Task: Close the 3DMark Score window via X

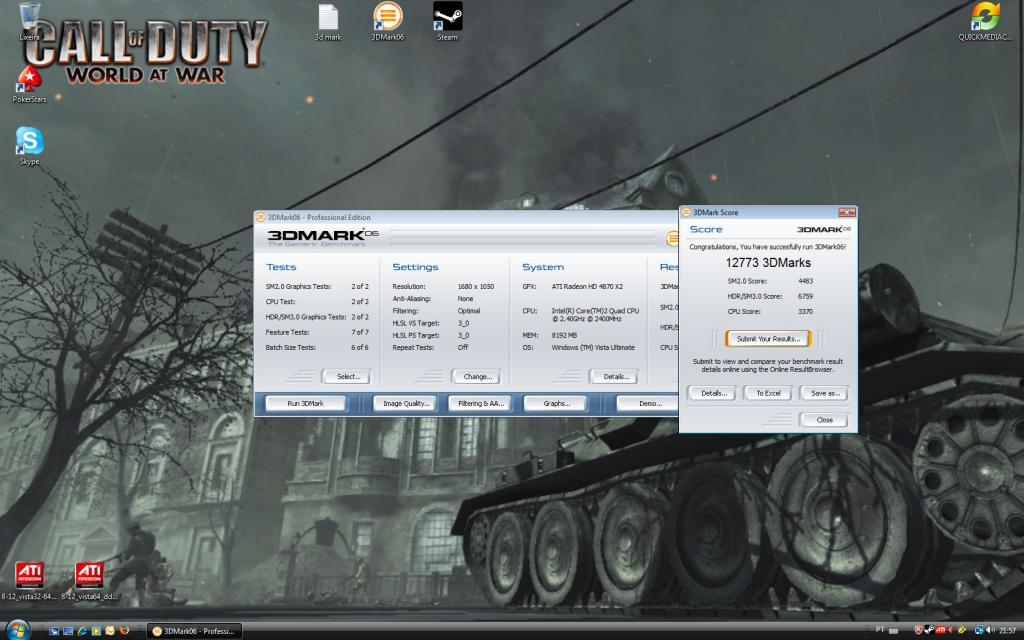Action: tap(847, 212)
